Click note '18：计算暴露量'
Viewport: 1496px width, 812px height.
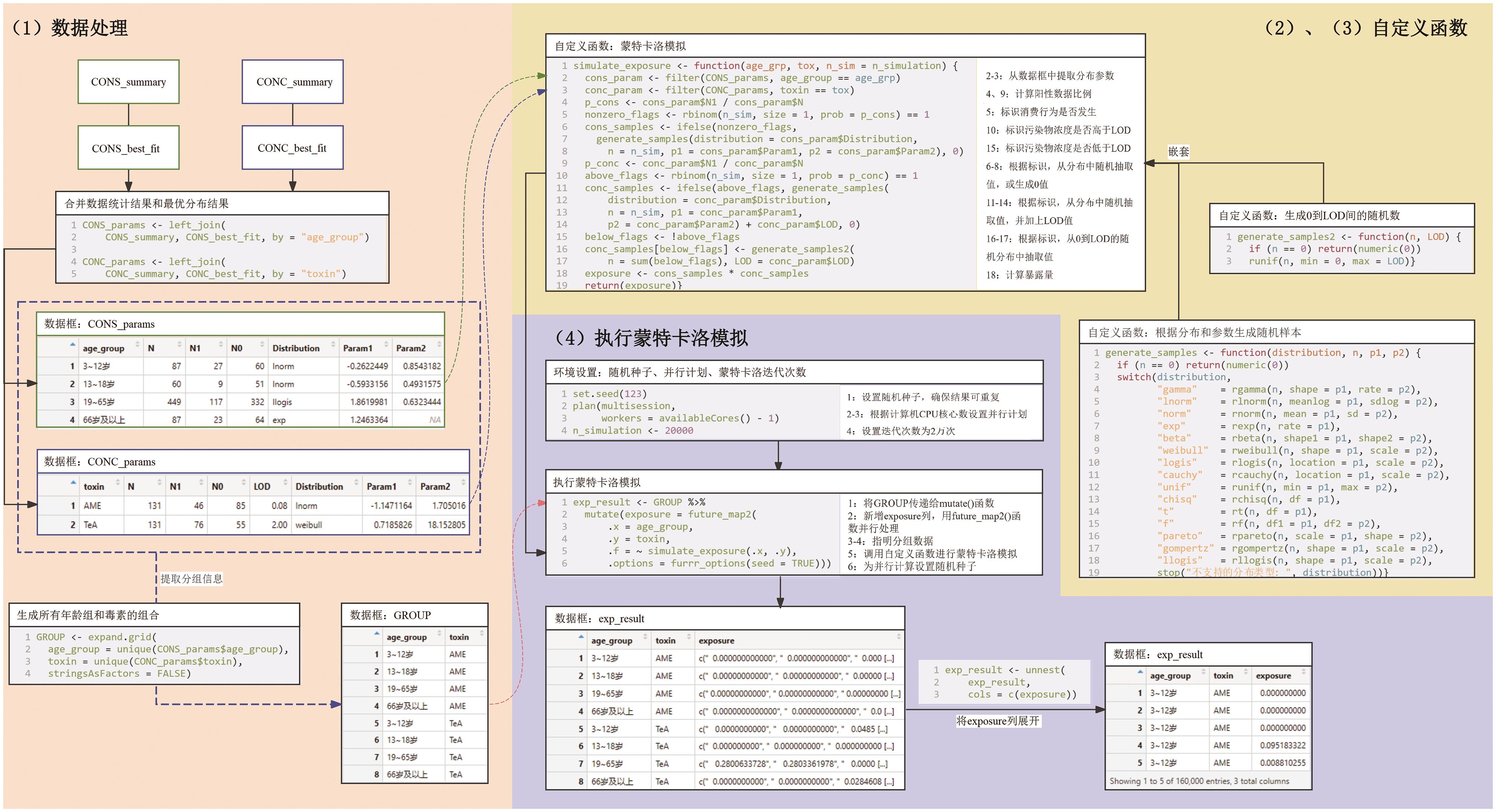[x=1019, y=275]
